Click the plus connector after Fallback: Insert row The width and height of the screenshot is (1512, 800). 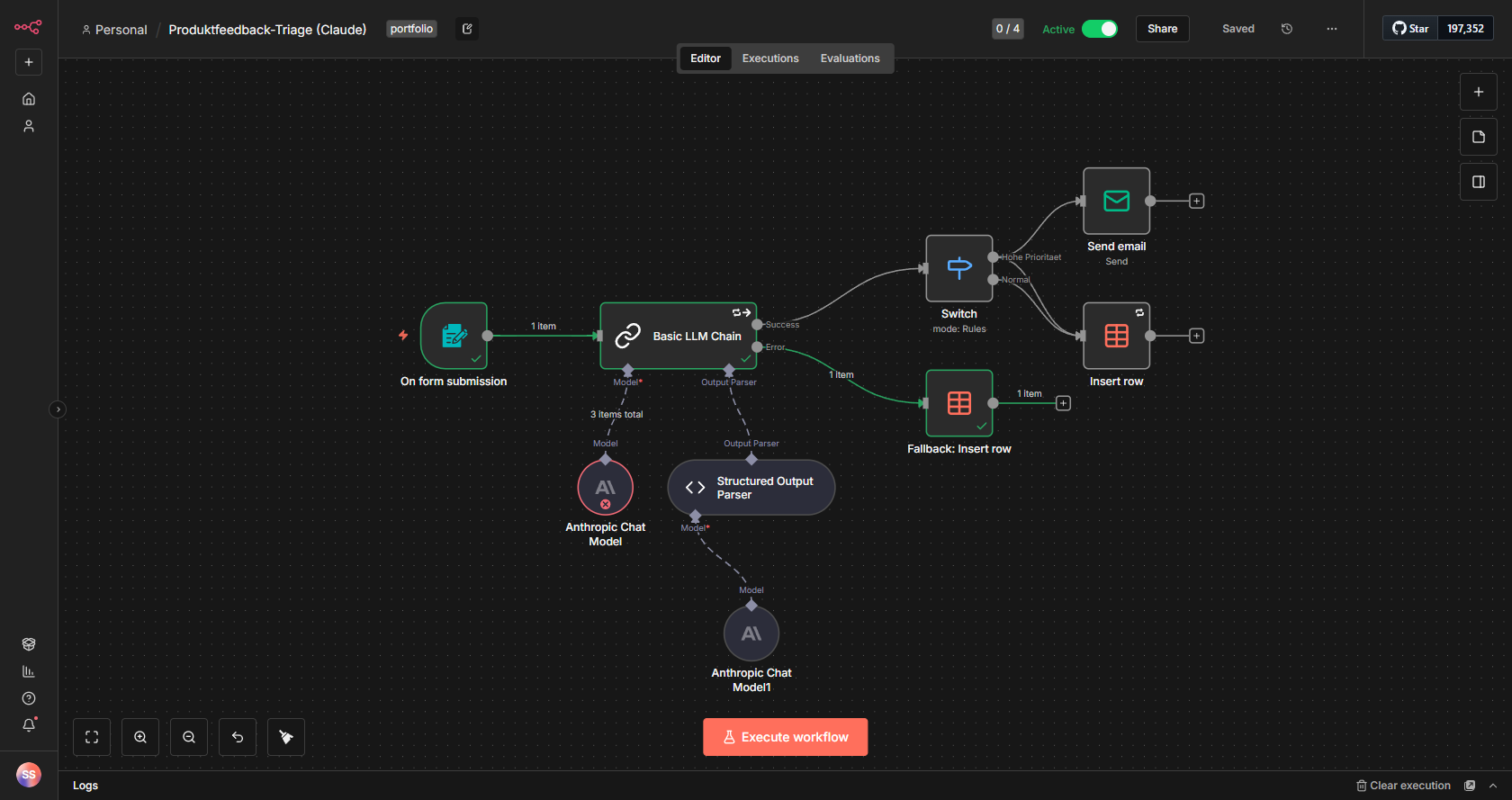(1063, 403)
